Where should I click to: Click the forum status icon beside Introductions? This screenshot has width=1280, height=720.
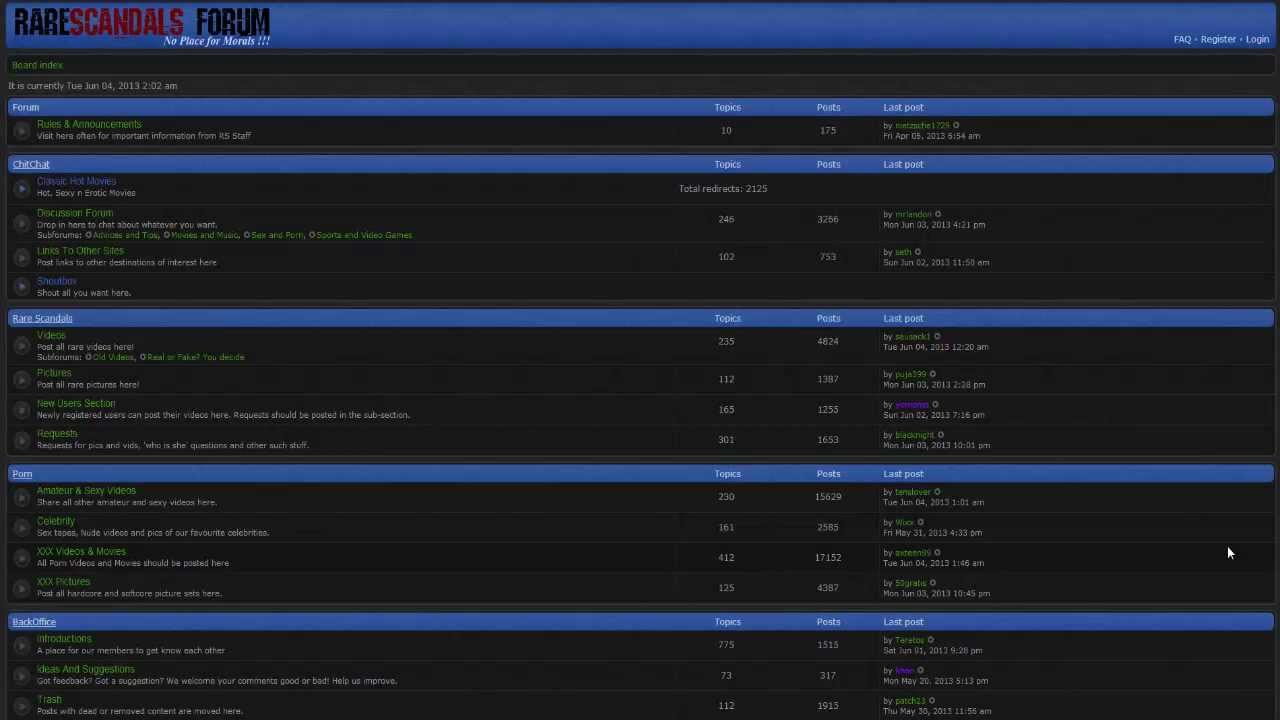(x=21, y=645)
